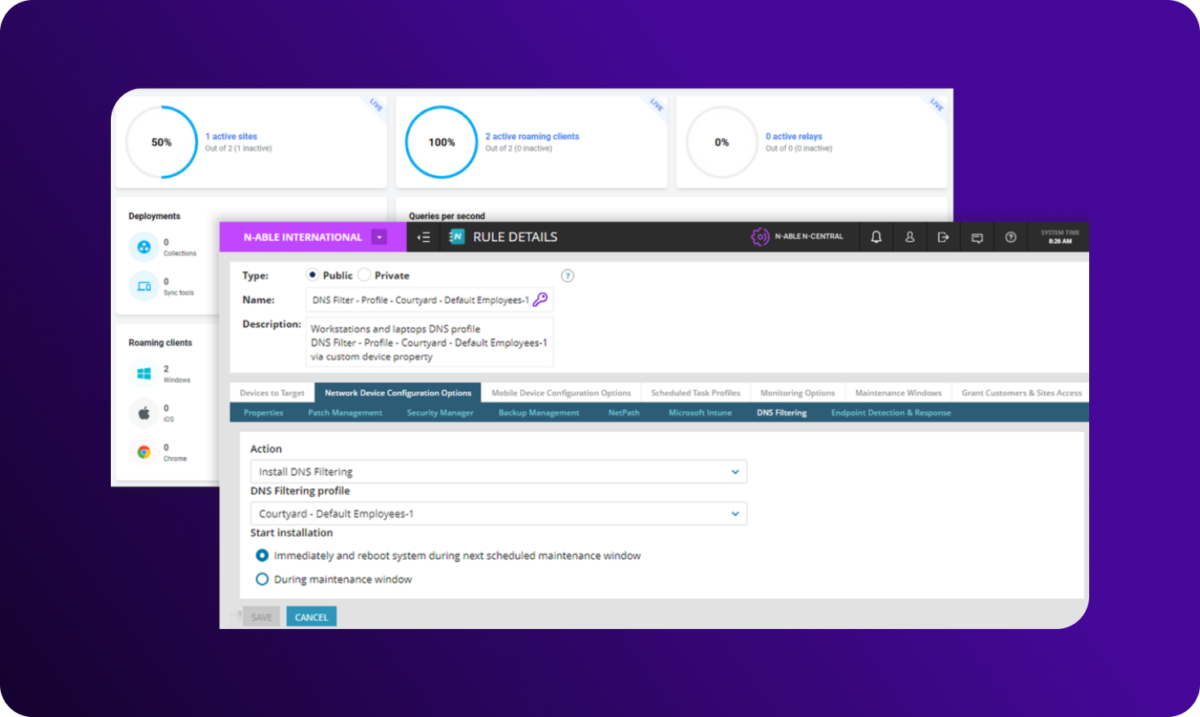Open the Backup Management sub-tab
1200x717 pixels.
click(539, 412)
